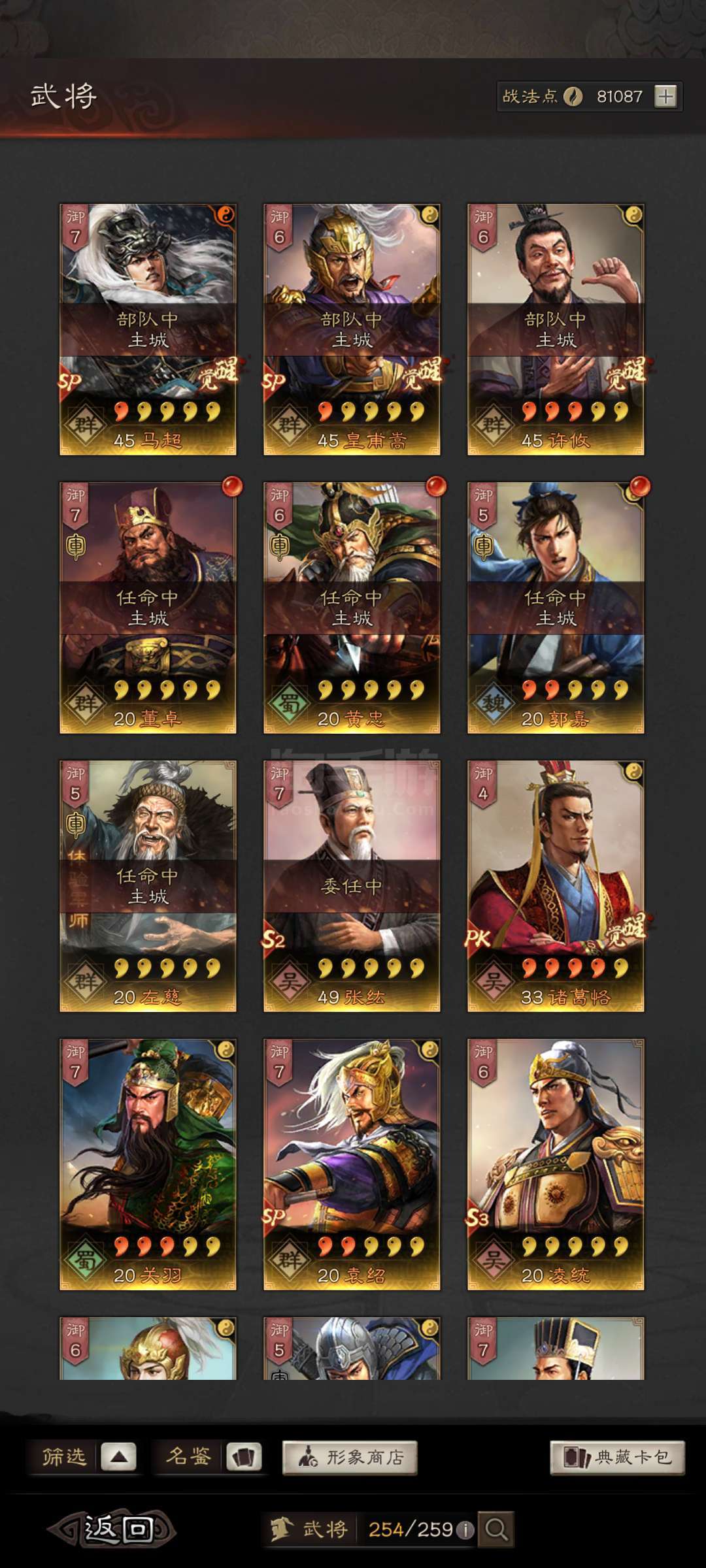Screen dimensions: 706x1568
Task: Open the 形象商店 appearance shop
Action: point(350,1458)
